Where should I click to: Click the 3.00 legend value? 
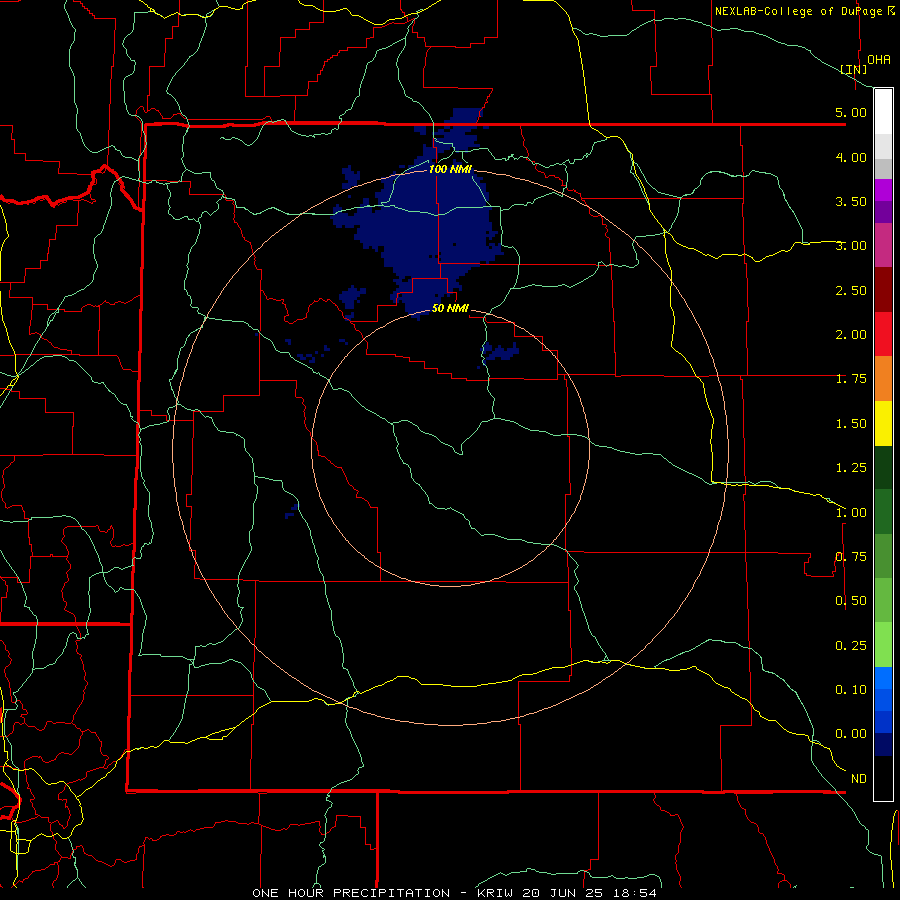(851, 246)
